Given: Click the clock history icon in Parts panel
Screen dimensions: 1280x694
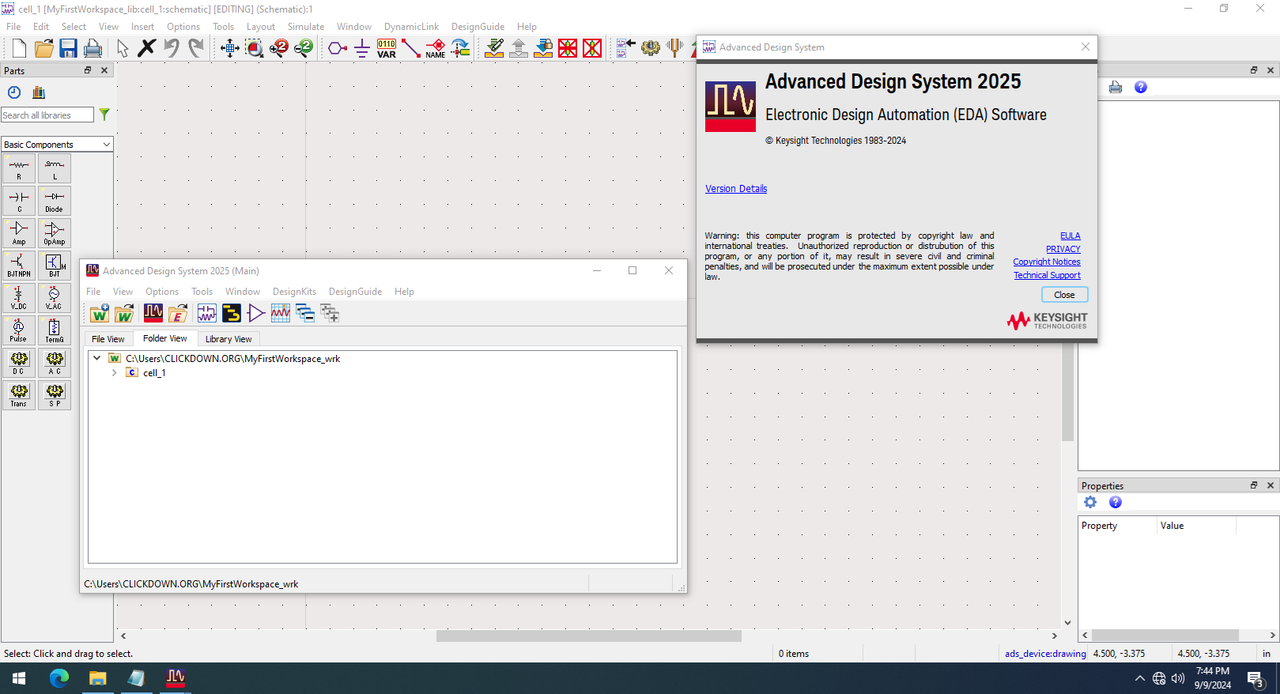Looking at the screenshot, I should (14, 93).
